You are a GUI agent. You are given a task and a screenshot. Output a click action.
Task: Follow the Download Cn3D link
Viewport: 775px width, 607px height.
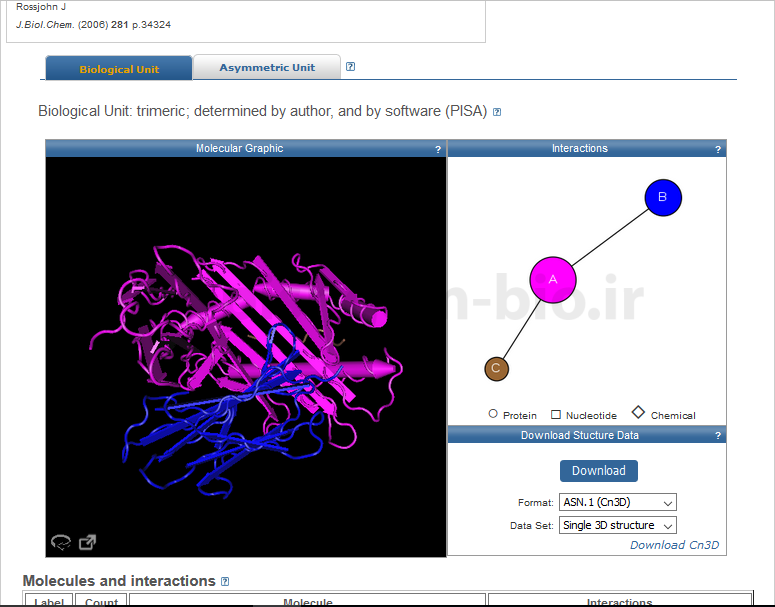coord(673,545)
